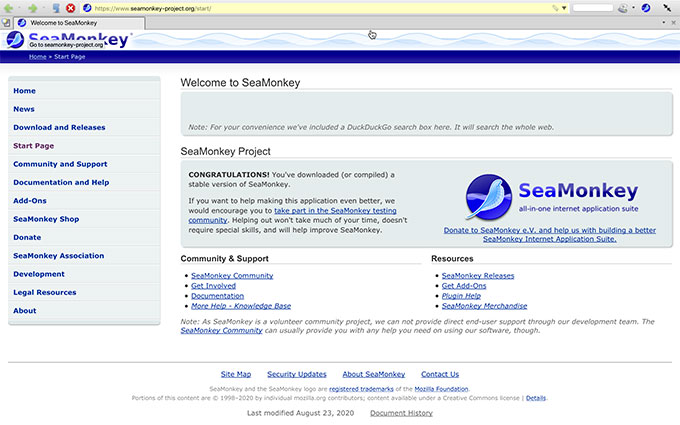Follow the Donate to SeaMonkey e.V. link

click(x=549, y=235)
